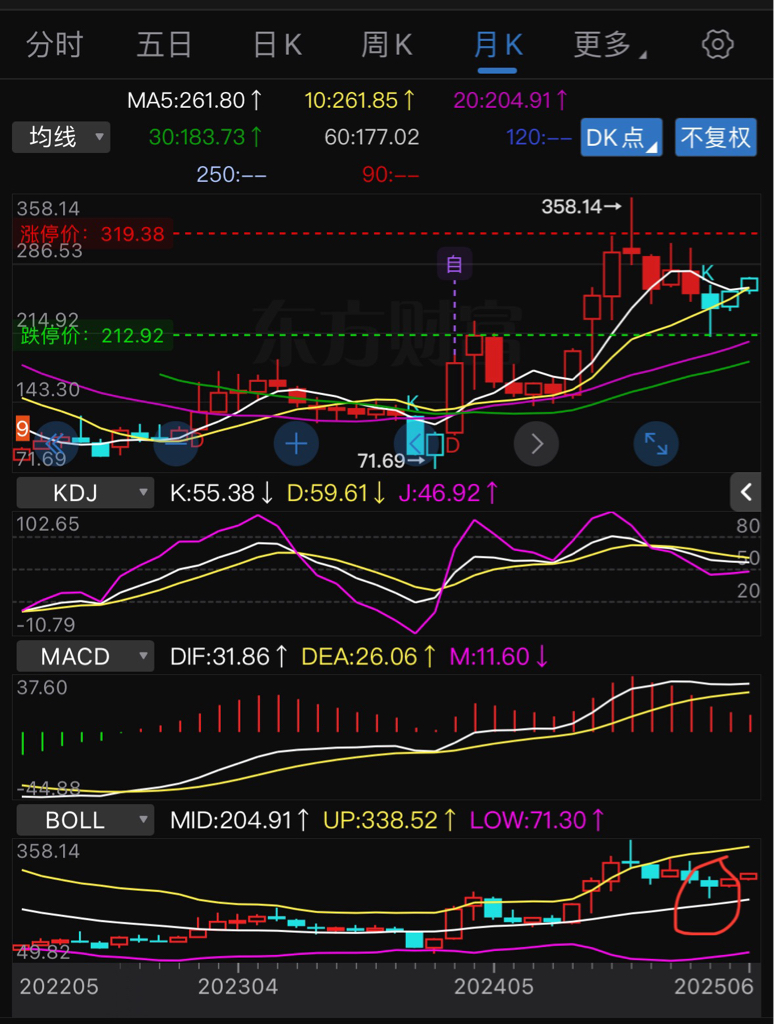Tap the D:59.61 KDJ value

pos(336,492)
